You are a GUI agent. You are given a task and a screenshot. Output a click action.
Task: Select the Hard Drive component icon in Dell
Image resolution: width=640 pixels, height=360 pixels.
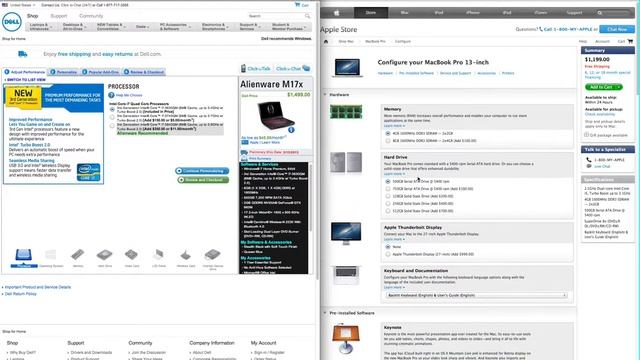(x=104, y=256)
